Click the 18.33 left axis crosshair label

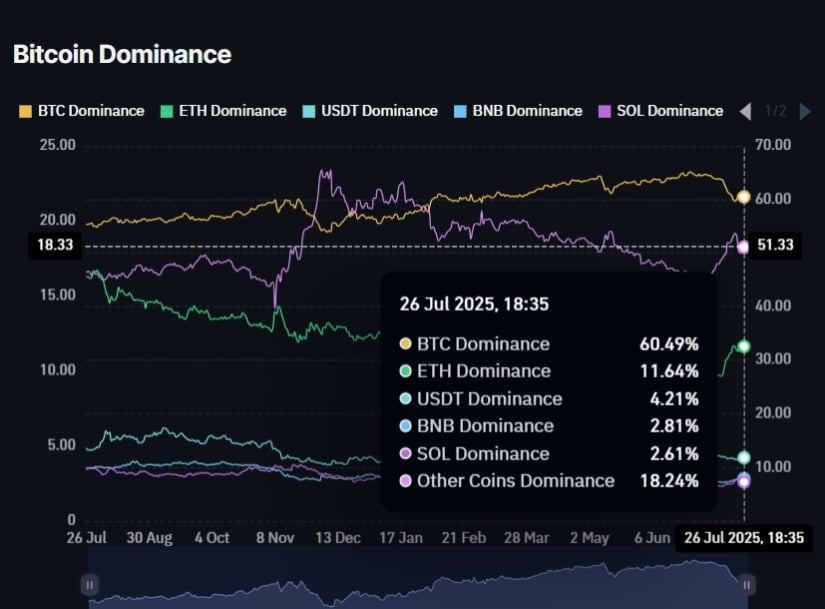coord(55,245)
